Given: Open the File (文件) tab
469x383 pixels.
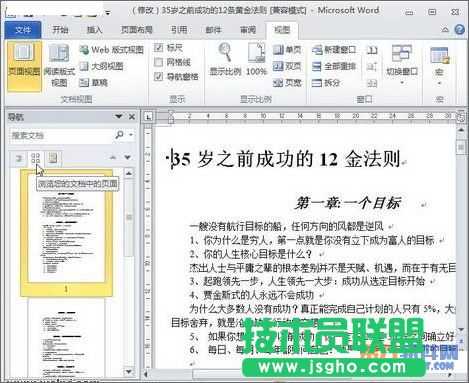Looking at the screenshot, I should [23, 30].
